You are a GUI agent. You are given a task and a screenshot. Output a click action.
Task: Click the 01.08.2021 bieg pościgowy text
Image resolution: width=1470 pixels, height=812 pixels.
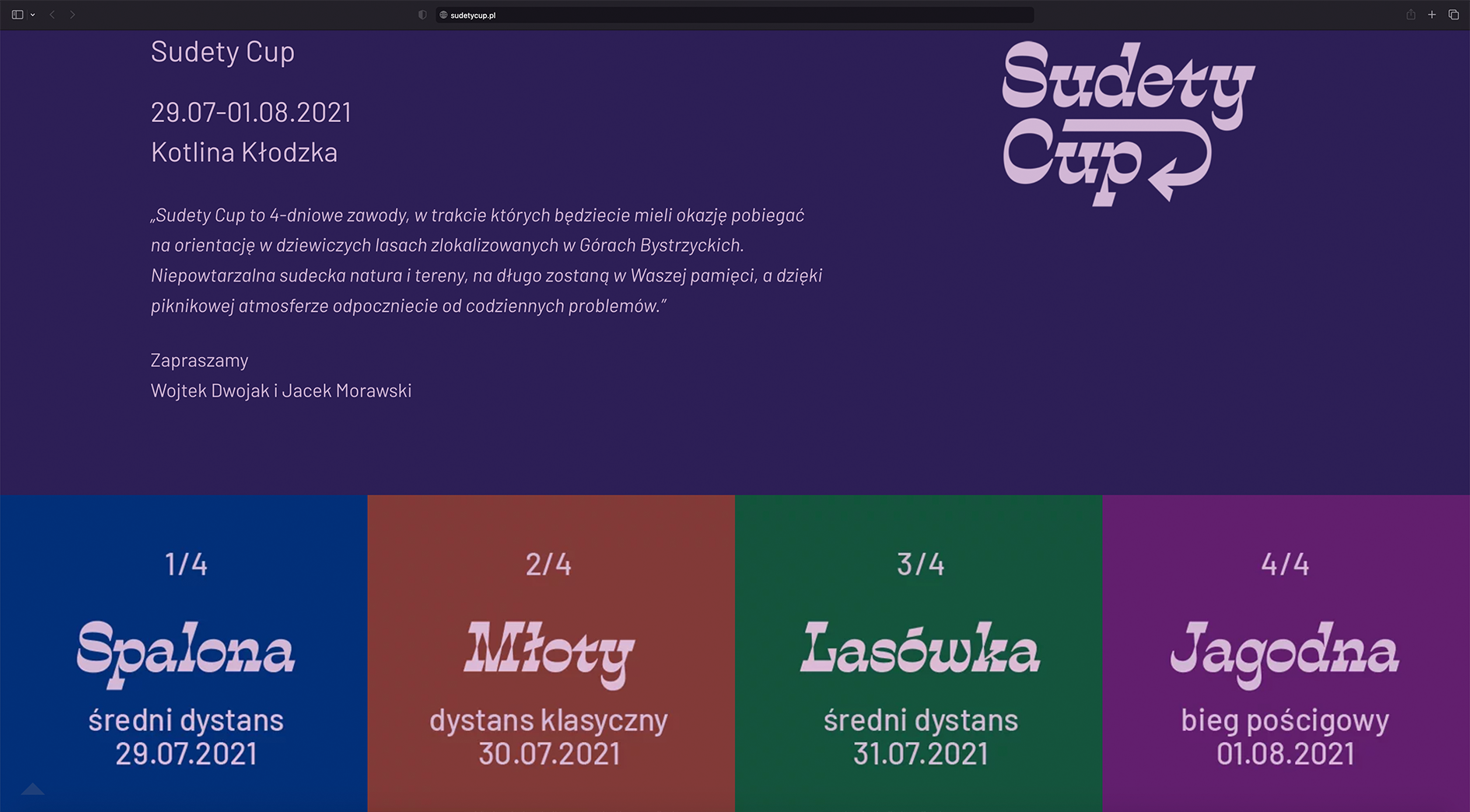point(1285,737)
